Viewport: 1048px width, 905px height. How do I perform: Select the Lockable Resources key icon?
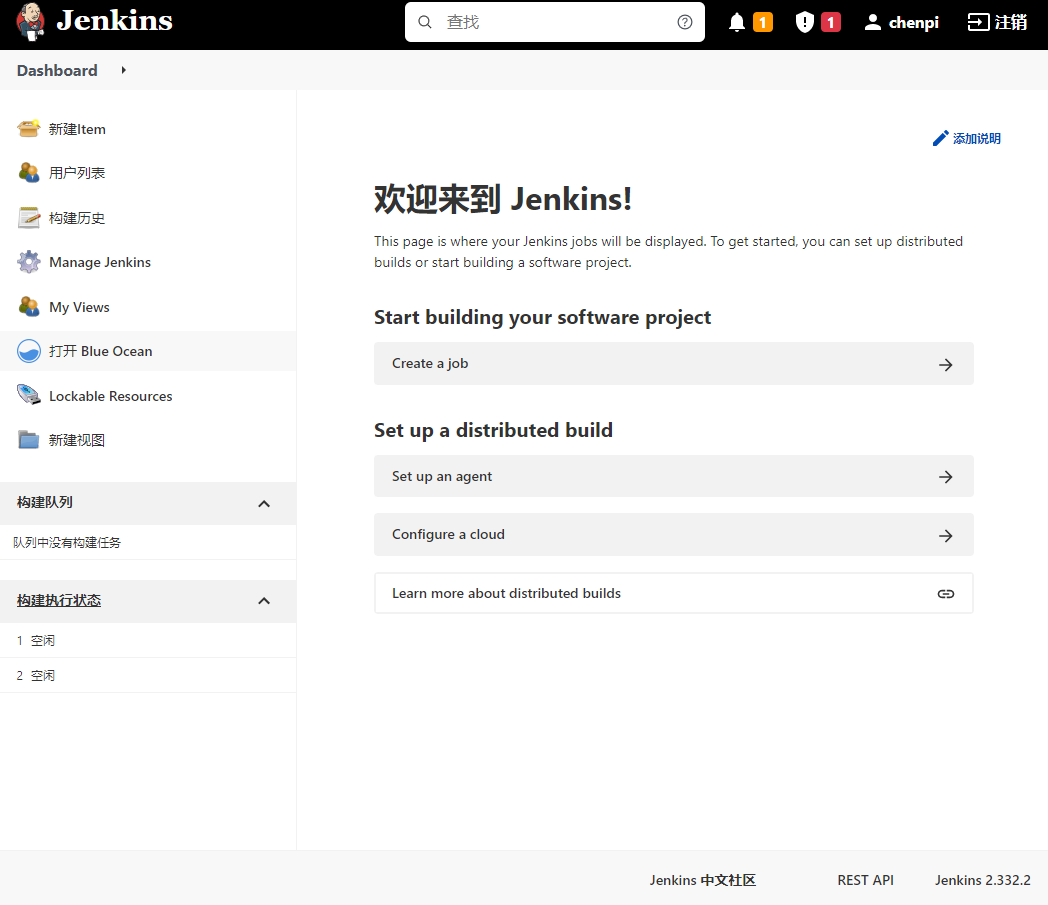30,395
